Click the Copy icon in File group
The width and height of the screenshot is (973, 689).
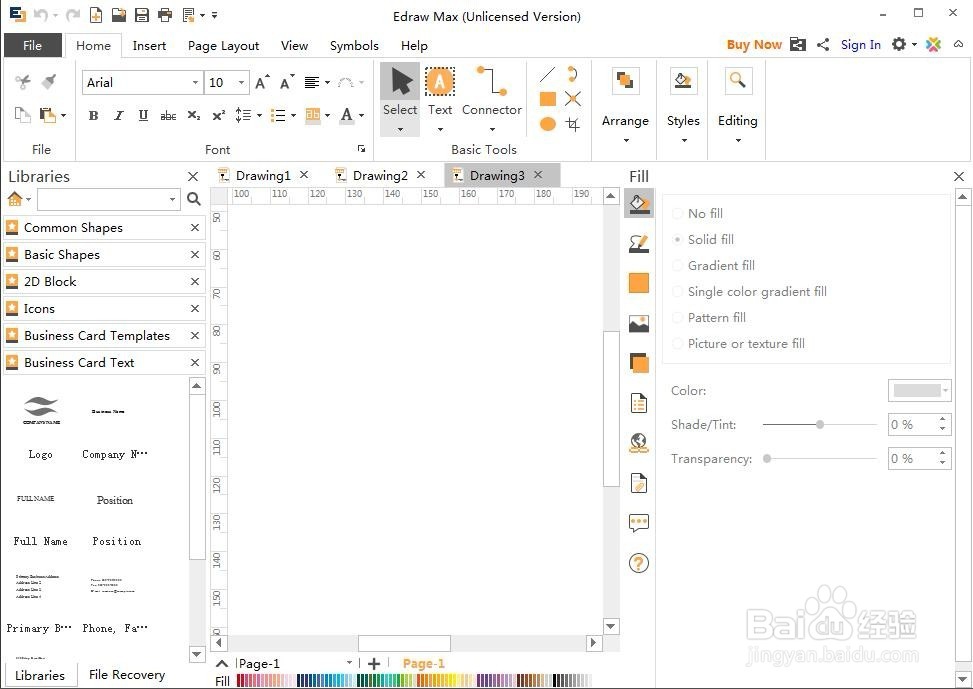(x=22, y=115)
